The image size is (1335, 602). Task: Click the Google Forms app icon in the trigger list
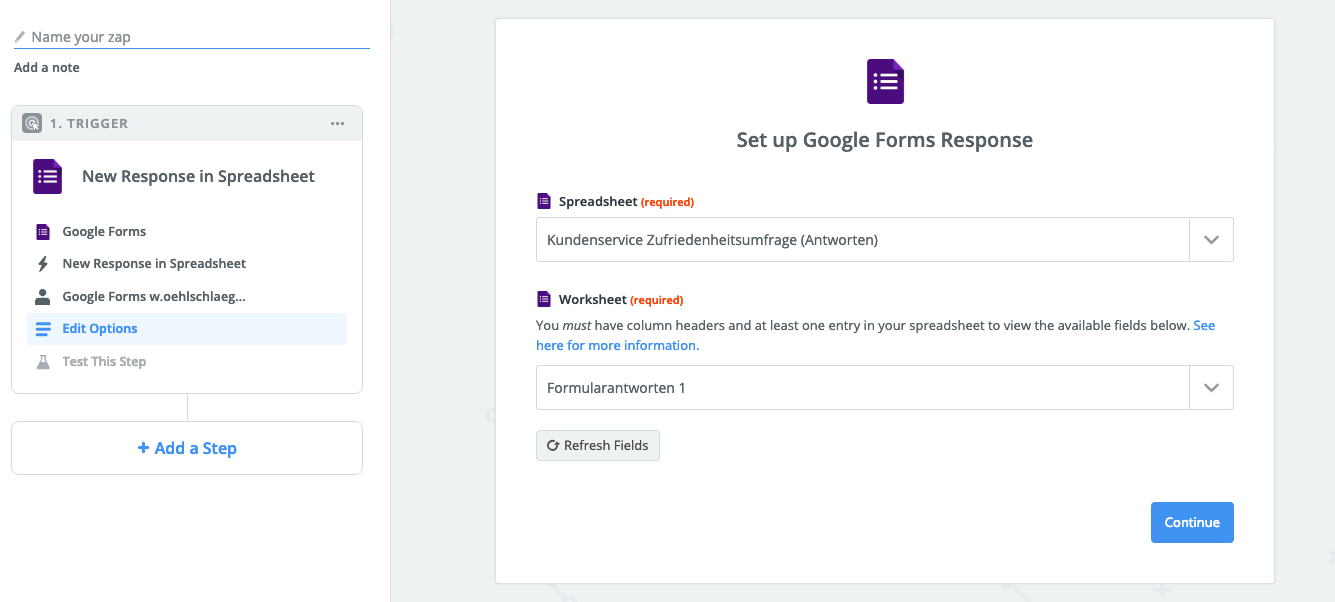pyautogui.click(x=41, y=231)
